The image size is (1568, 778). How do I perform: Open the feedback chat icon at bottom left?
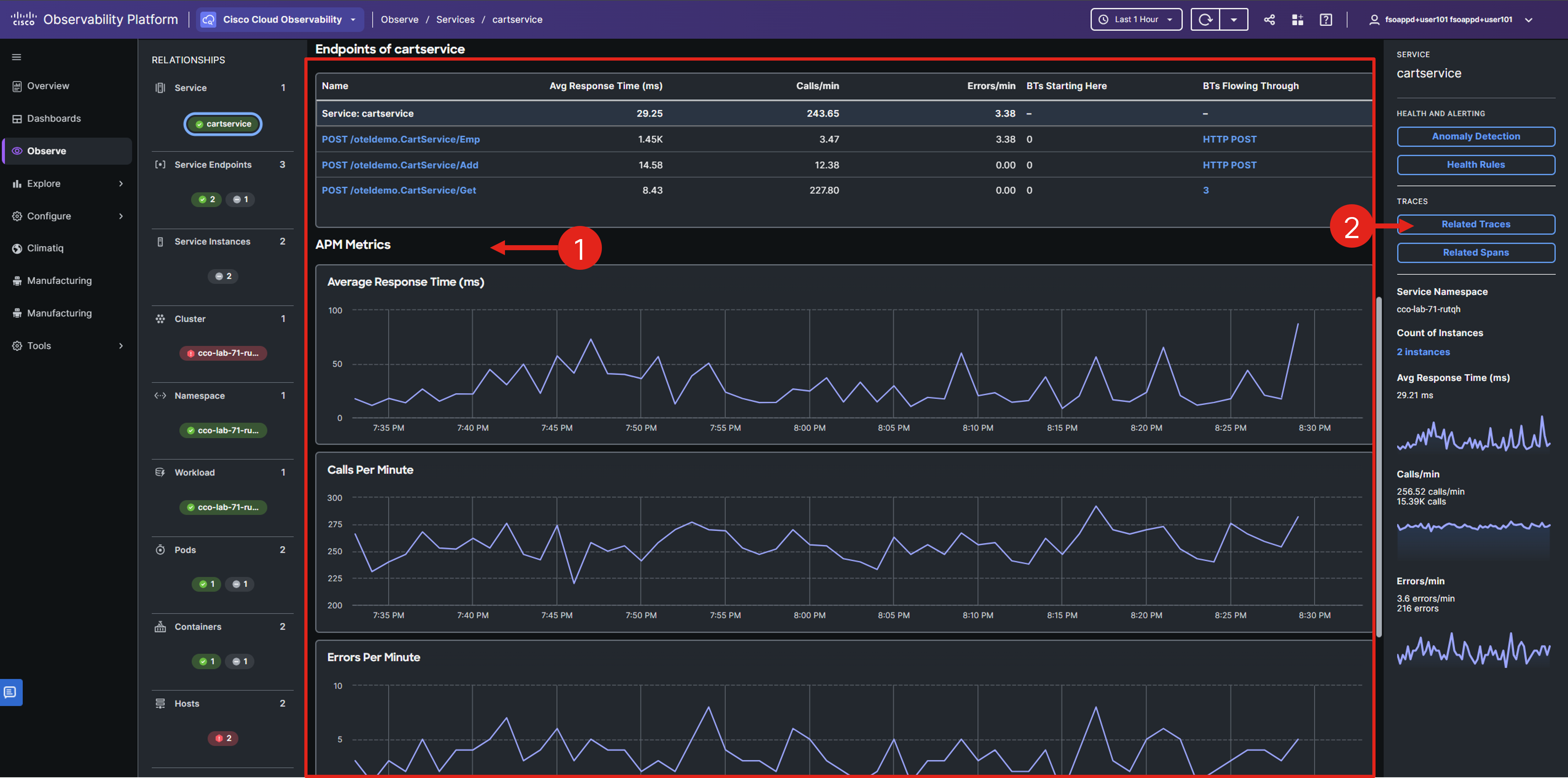pyautogui.click(x=10, y=692)
